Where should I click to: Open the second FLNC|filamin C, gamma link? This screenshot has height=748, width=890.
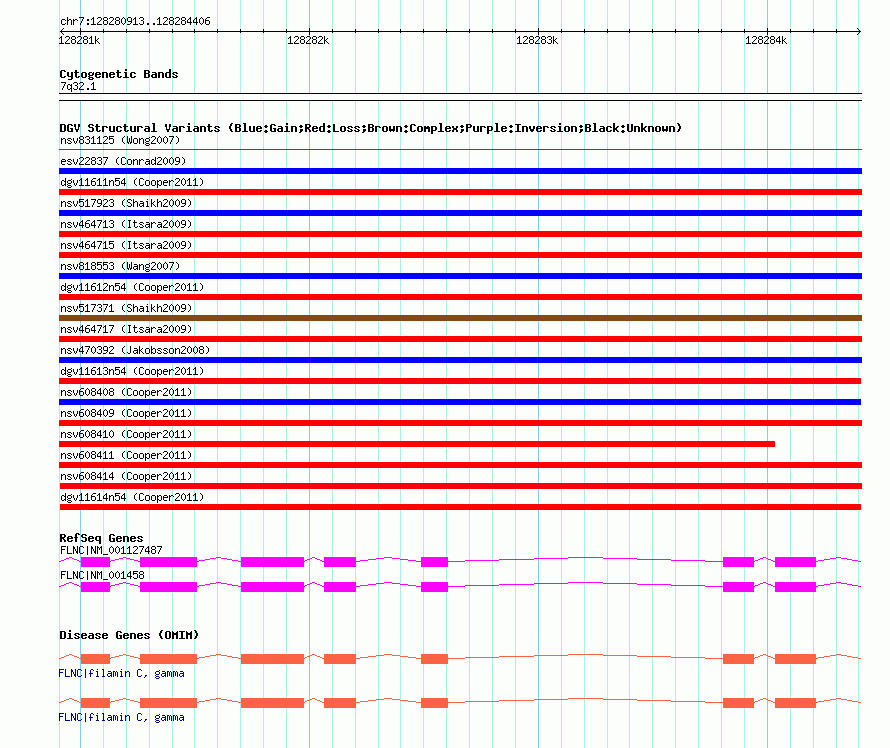[121, 717]
